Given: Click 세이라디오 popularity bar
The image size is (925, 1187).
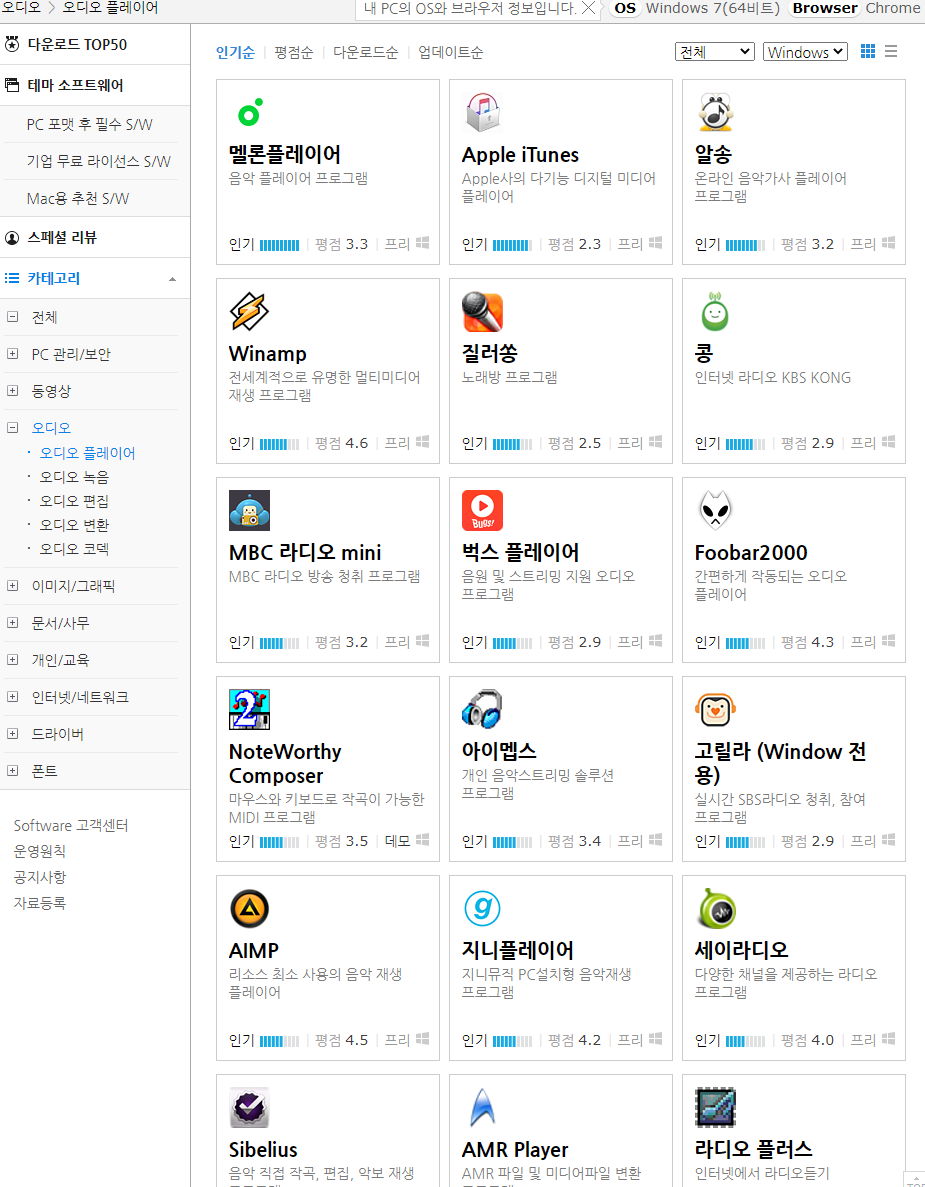Looking at the screenshot, I should coord(746,1041).
